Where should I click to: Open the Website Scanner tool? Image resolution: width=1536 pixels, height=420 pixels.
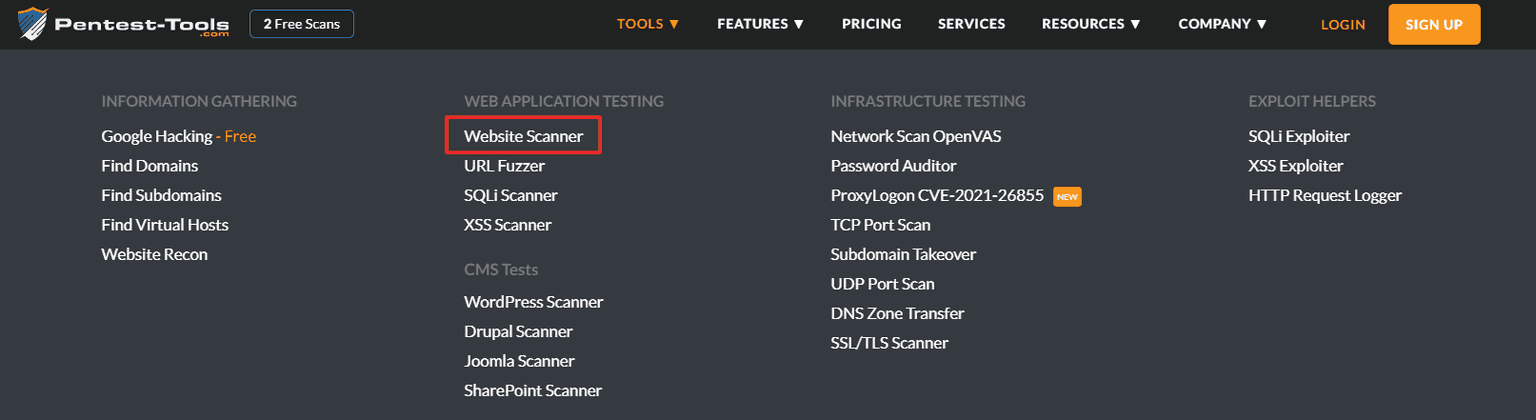(x=523, y=136)
